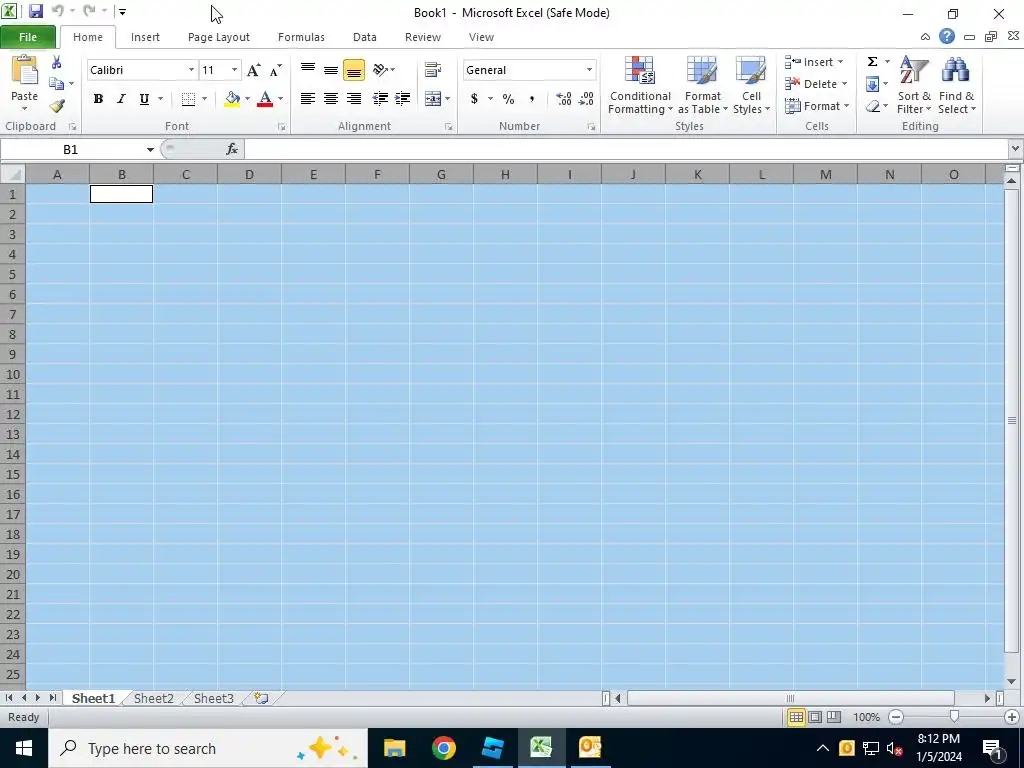Toggle Bold formatting
The width and height of the screenshot is (1024, 768).
[98, 99]
